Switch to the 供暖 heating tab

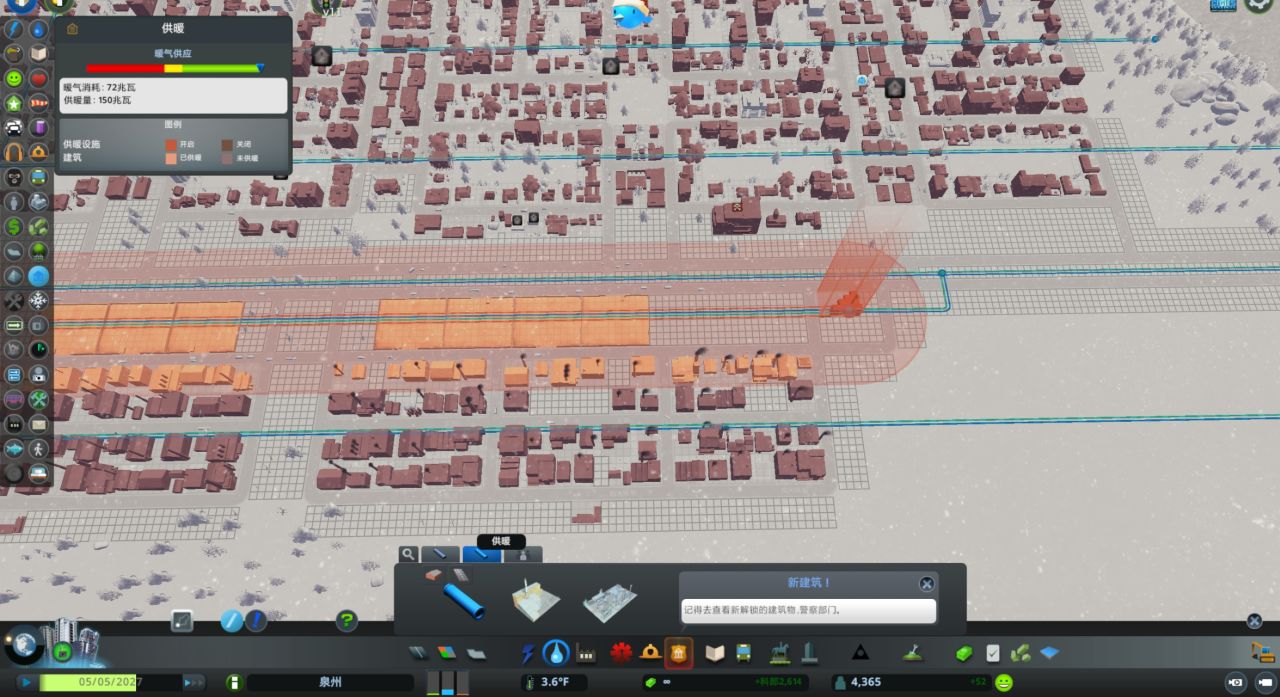481,554
